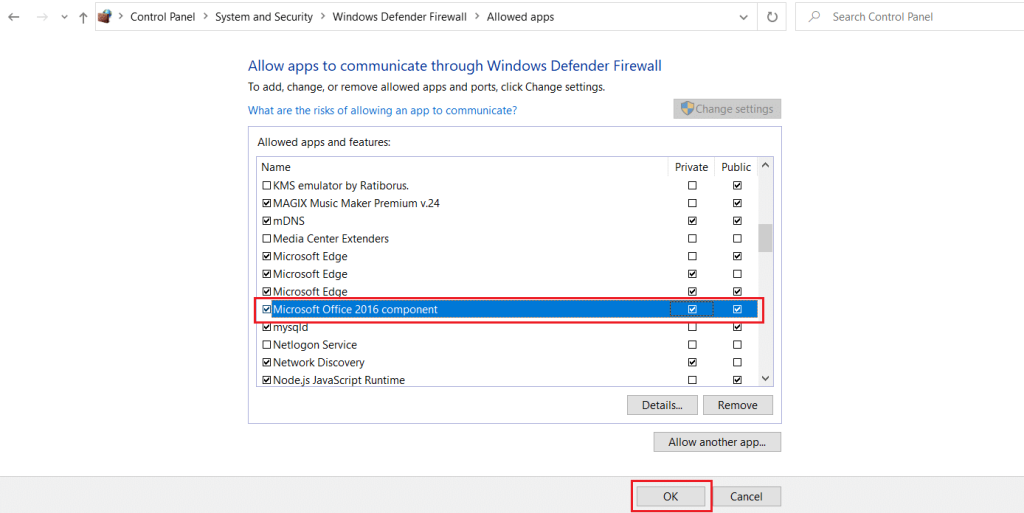
Task: Click the Control Panel address bar icon
Action: click(104, 17)
